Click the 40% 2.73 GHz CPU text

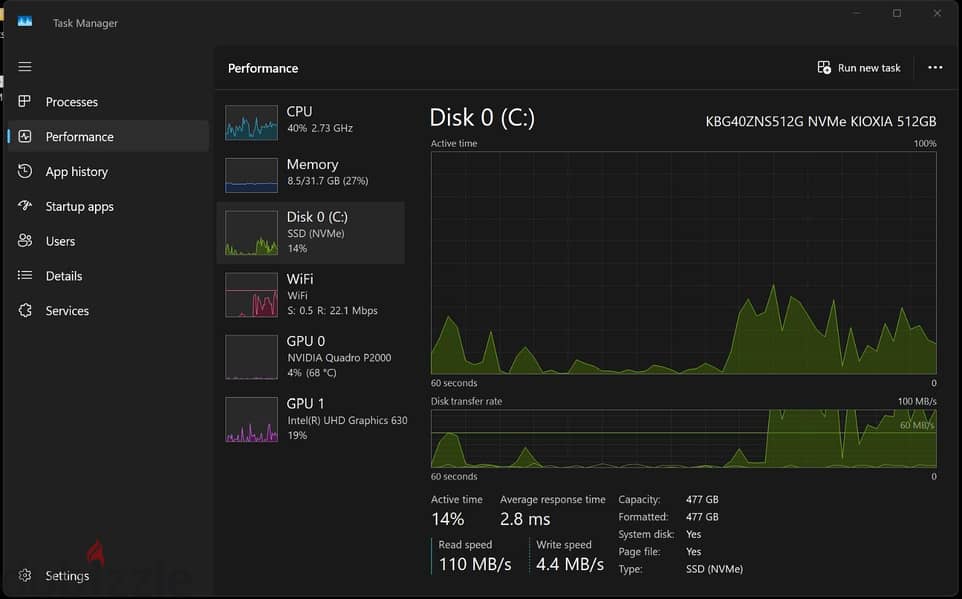coord(320,128)
